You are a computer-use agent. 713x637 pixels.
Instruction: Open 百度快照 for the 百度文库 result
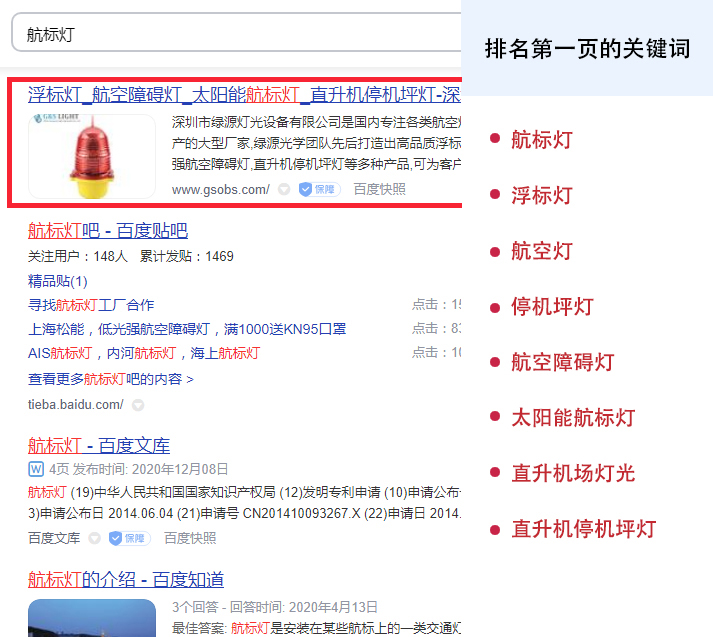[x=190, y=538]
